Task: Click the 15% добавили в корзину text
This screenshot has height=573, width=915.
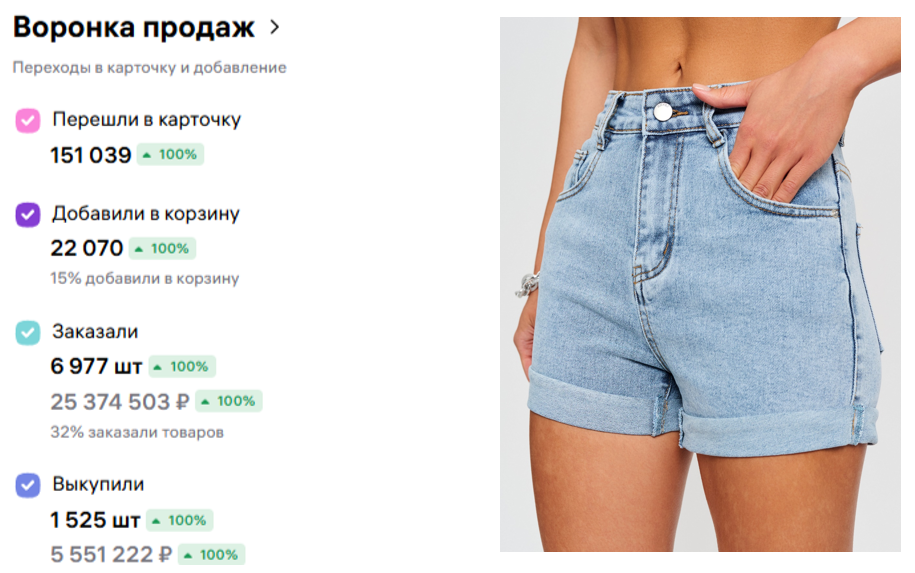Action: point(145,278)
